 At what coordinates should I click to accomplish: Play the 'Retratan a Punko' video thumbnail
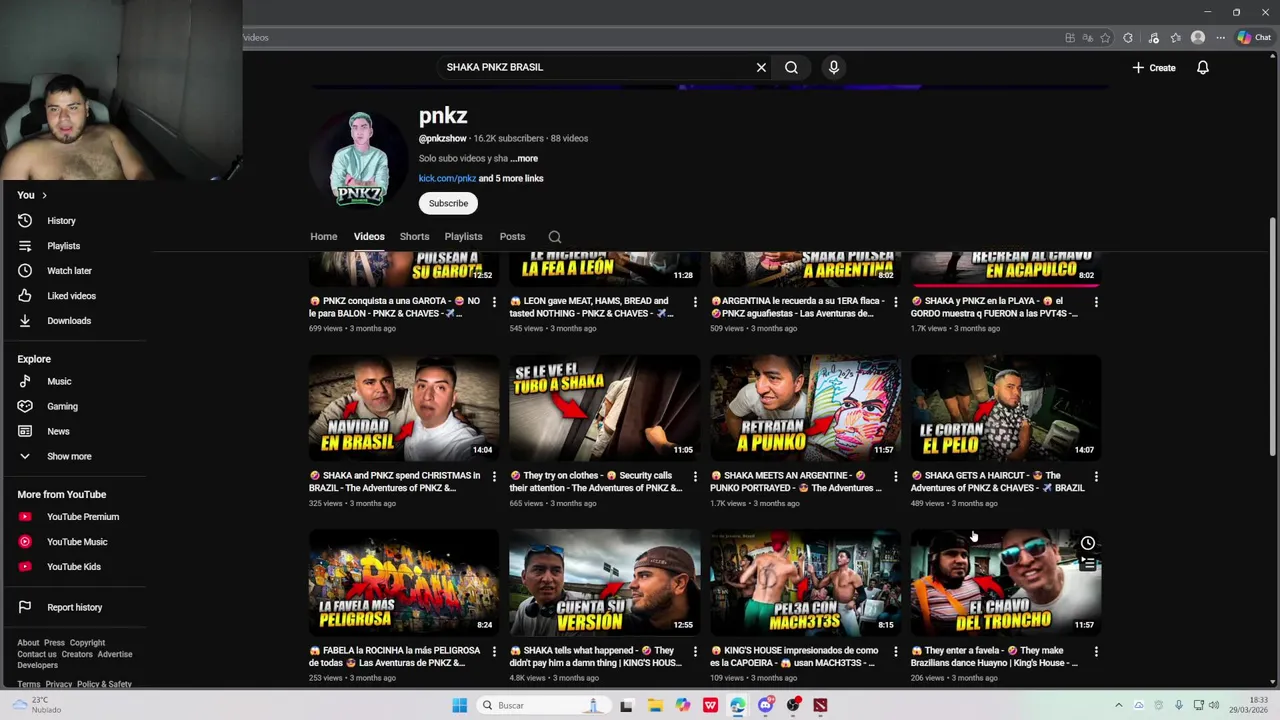pyautogui.click(x=805, y=408)
